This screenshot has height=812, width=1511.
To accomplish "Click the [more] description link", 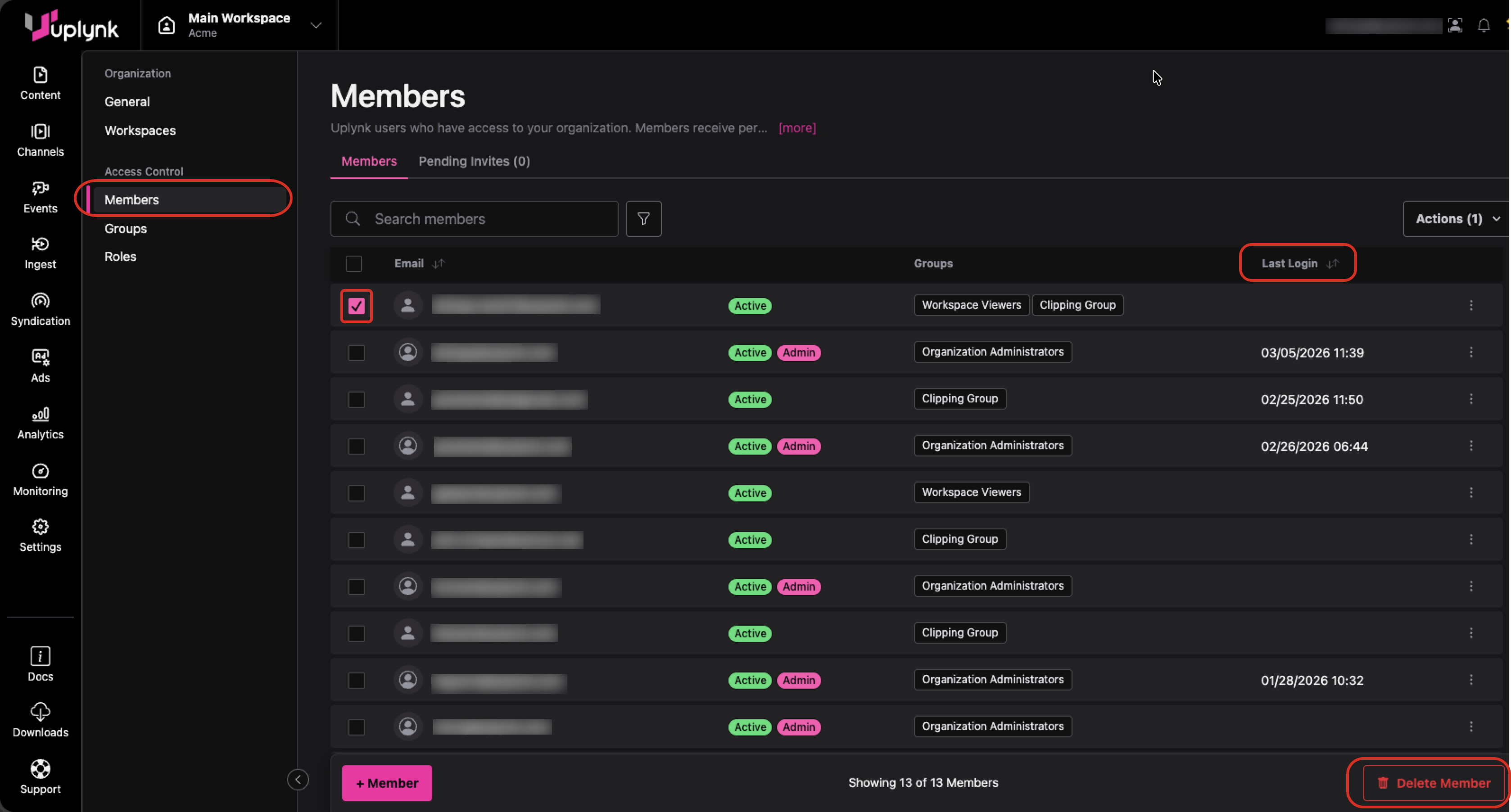I will tap(796, 128).
